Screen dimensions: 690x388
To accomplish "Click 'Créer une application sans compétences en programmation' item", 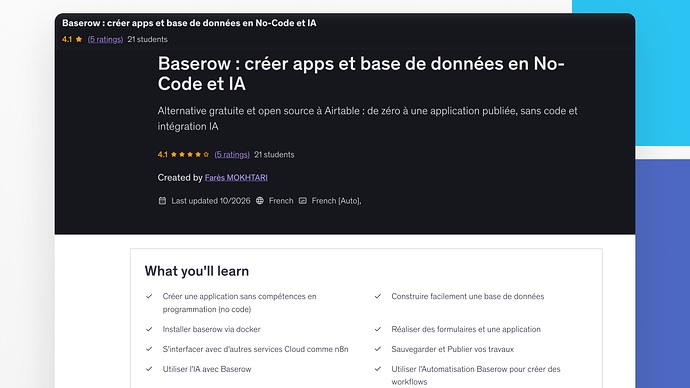I will (x=239, y=303).
